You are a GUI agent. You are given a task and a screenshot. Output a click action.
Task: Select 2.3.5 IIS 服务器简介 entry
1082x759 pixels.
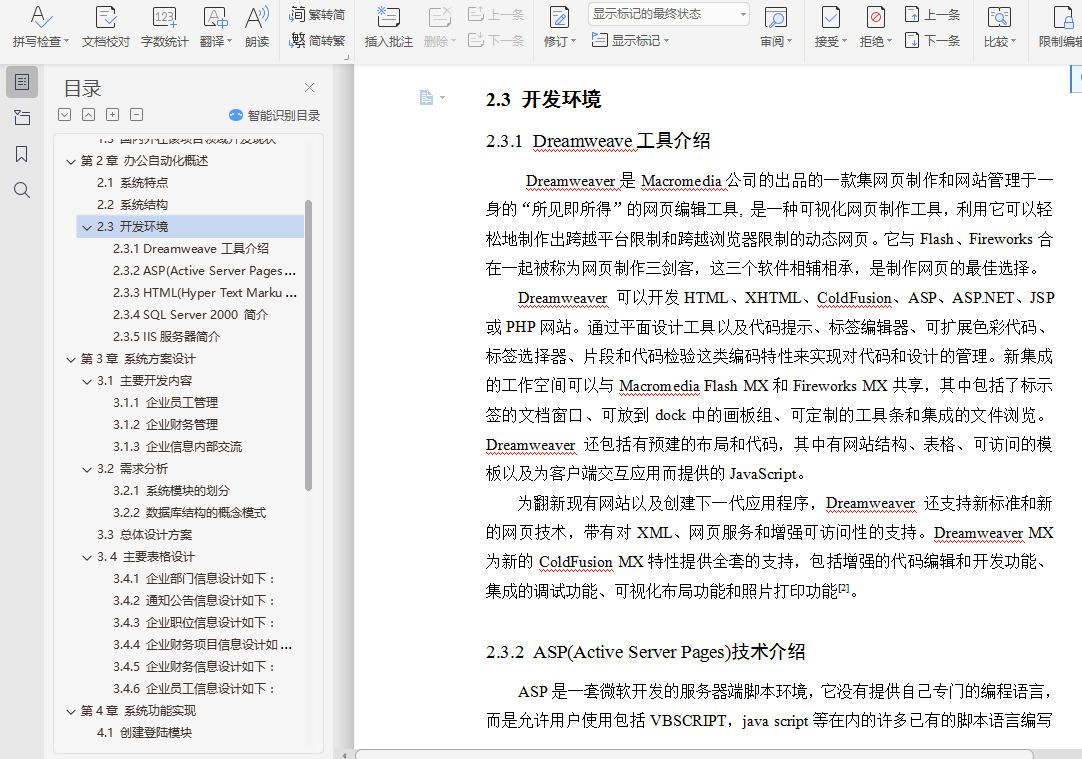point(166,337)
